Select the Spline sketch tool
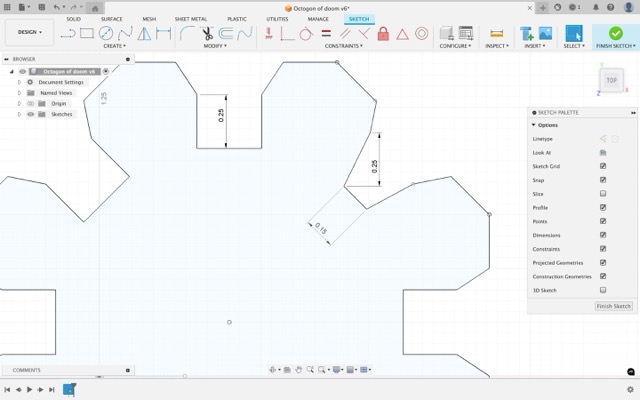 (x=125, y=33)
